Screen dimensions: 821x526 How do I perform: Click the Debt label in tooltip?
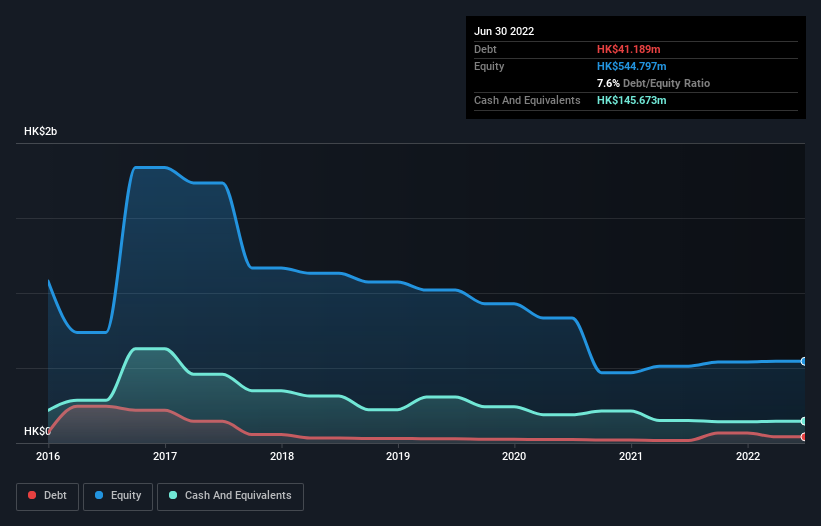click(x=485, y=49)
